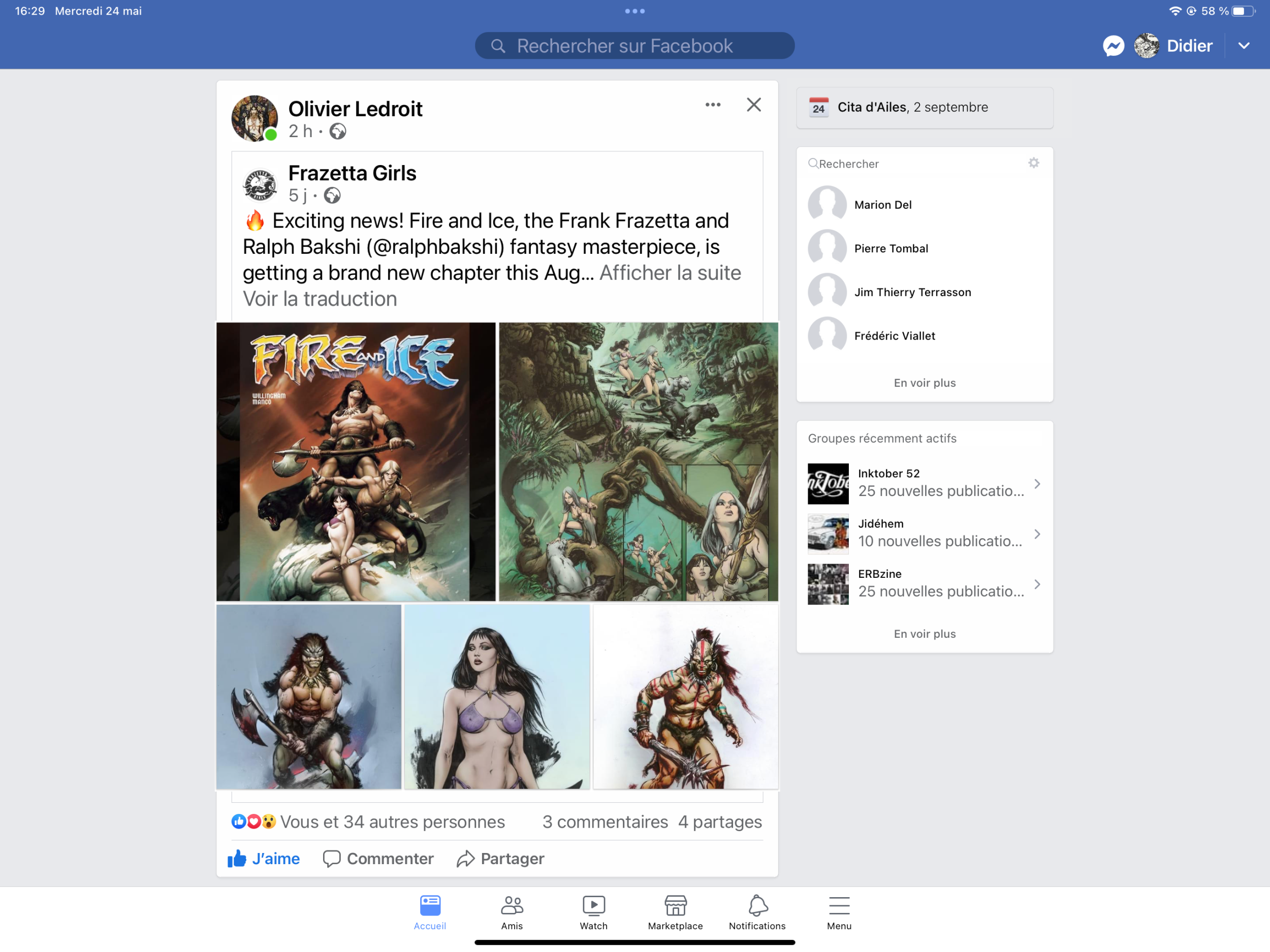Go to the Marketplace tab
1270x952 pixels.
tap(675, 912)
